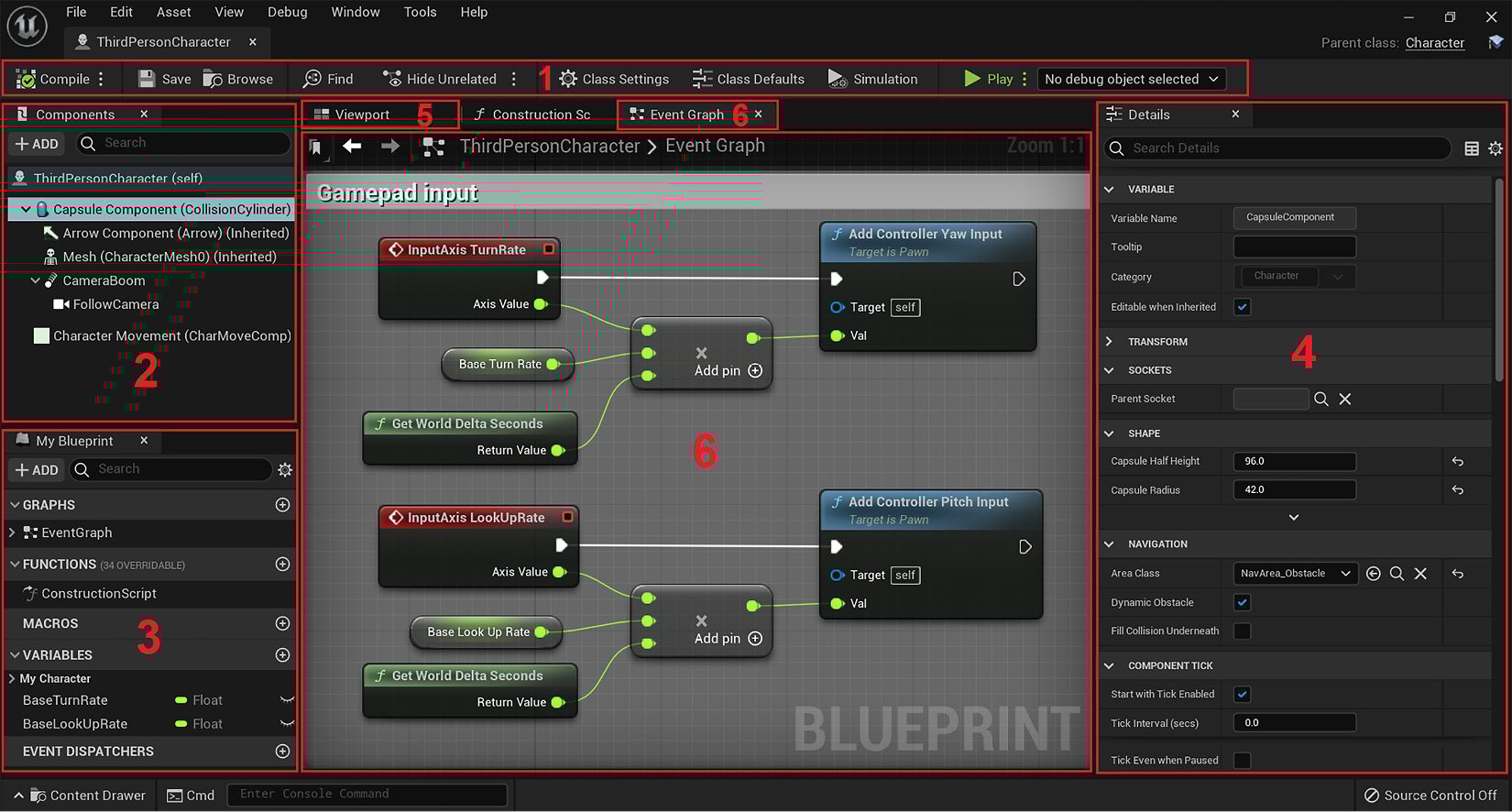Screen dimensions: 1512x812
Task: Open Area Class NavArea_Obstacle dropdown
Action: [x=1294, y=574]
